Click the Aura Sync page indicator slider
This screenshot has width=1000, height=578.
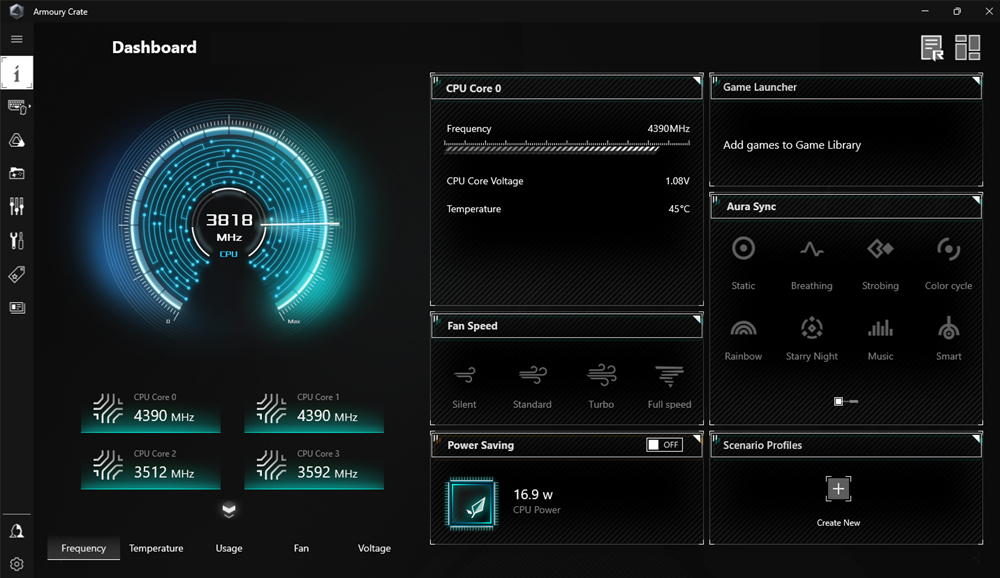click(x=846, y=401)
